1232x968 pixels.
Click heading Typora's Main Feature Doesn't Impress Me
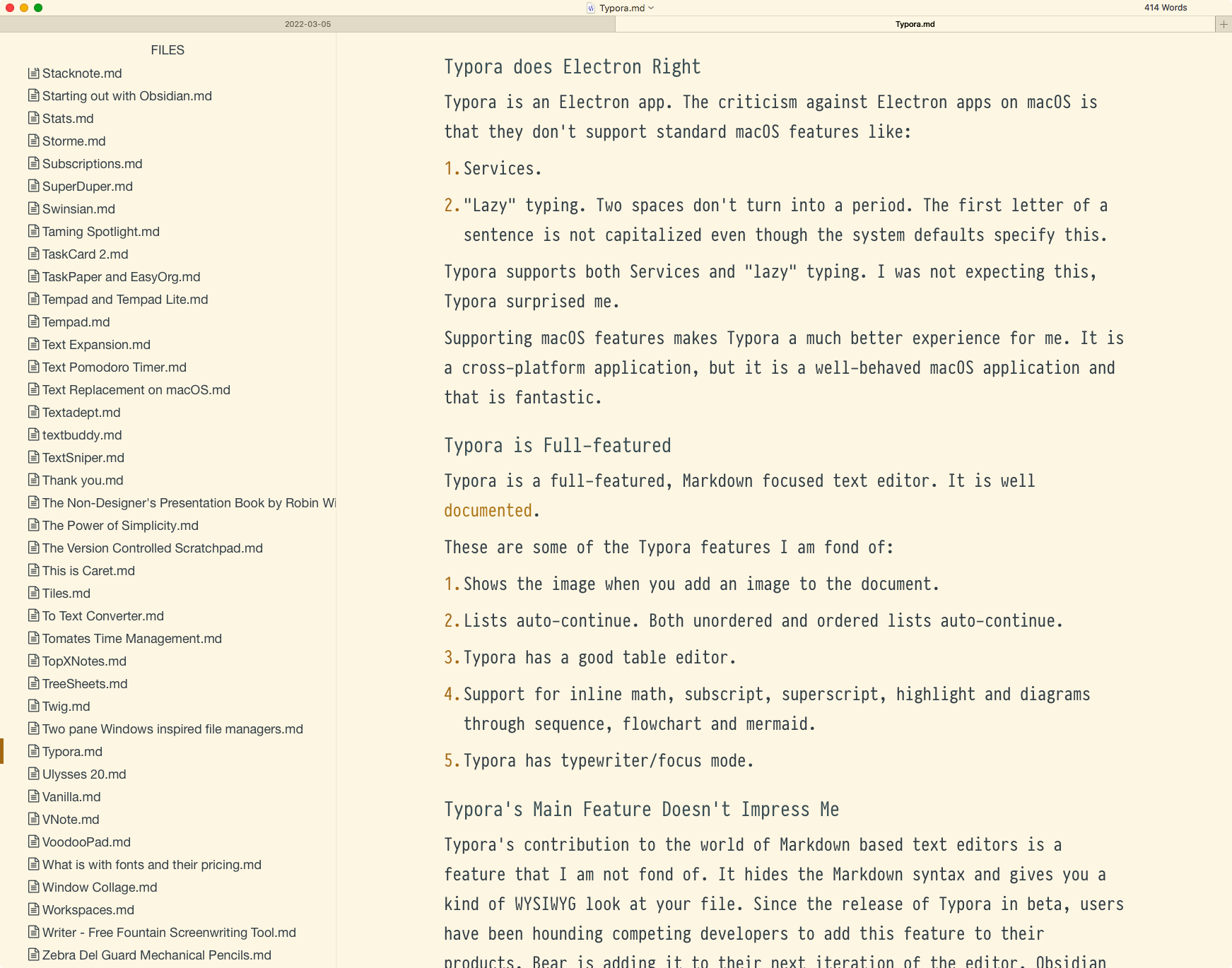[x=641, y=809]
